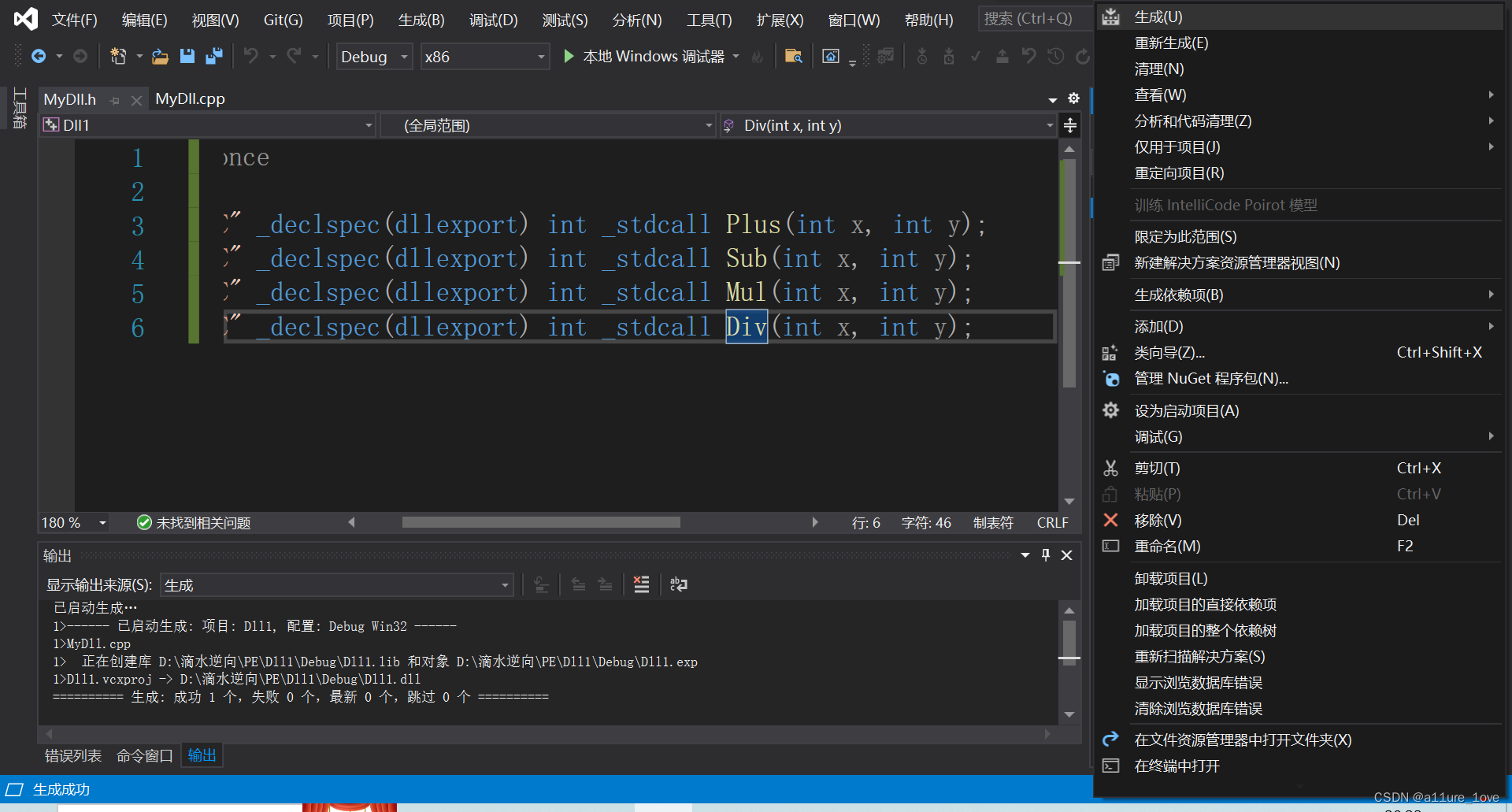Switch to the Command Window (命令窗口) tab

click(x=145, y=755)
